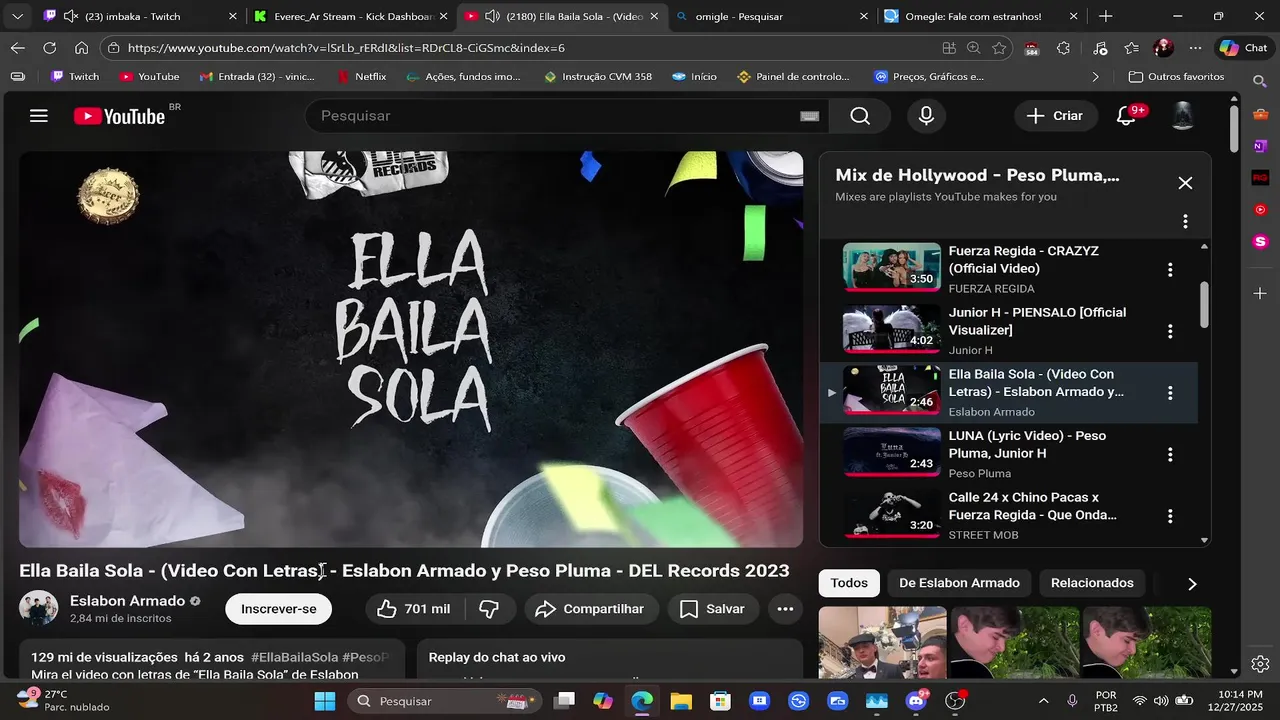
Task: Open playlist options below the Mix title
Action: (x=1185, y=221)
